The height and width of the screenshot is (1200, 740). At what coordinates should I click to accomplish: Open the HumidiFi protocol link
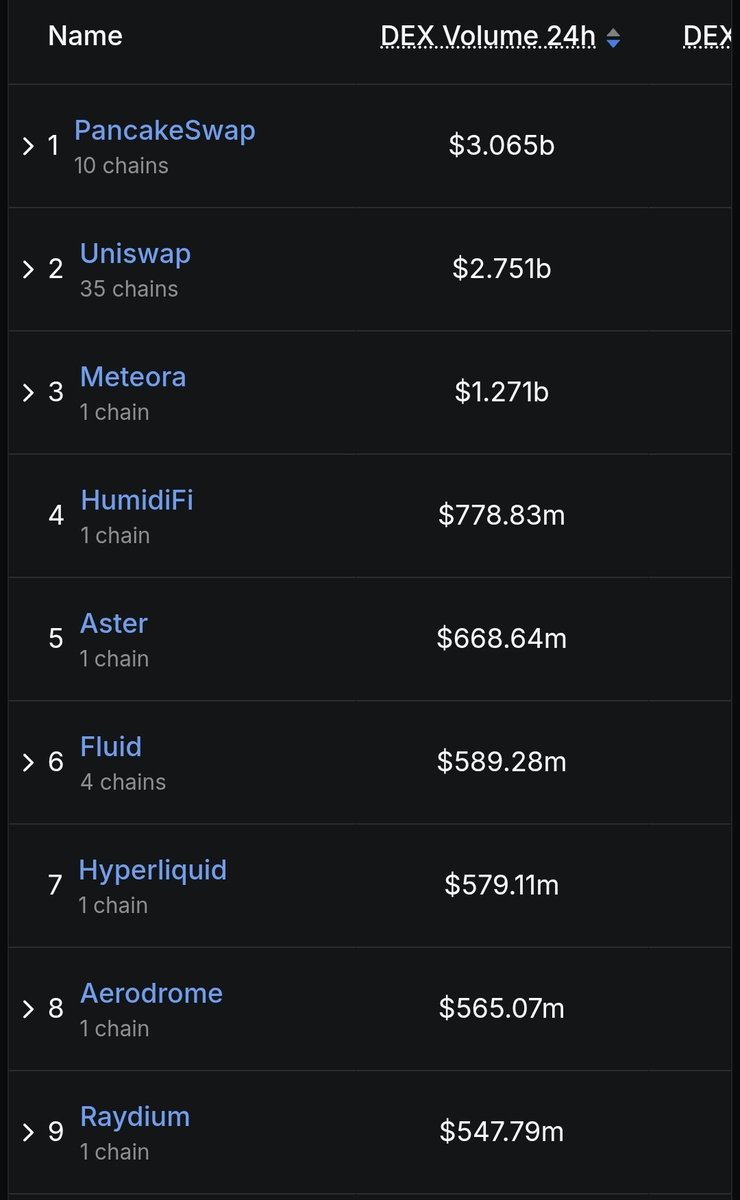[137, 500]
